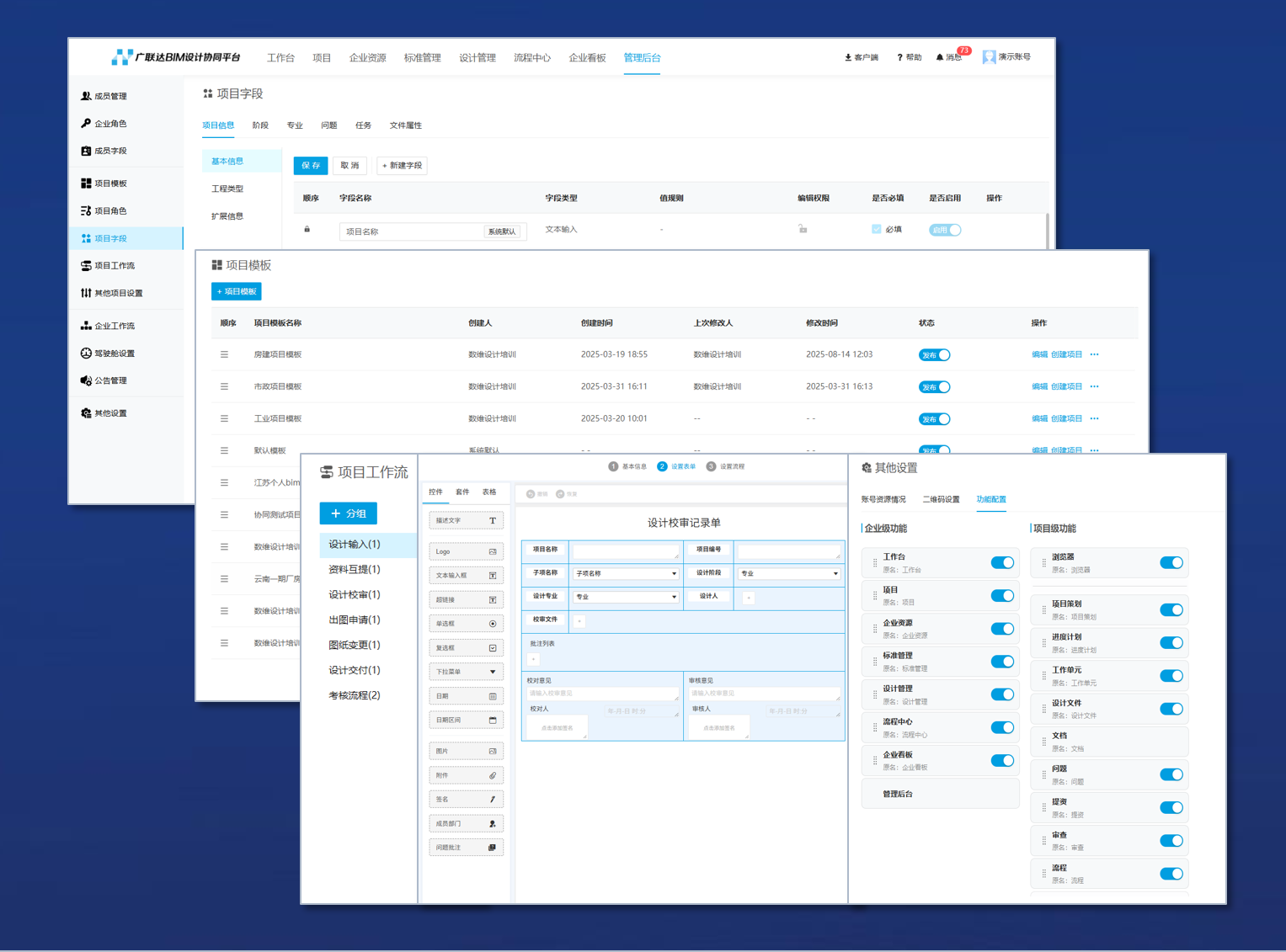
Task: Check the 必填 checkbox for 项目名称
Action: click(x=877, y=229)
